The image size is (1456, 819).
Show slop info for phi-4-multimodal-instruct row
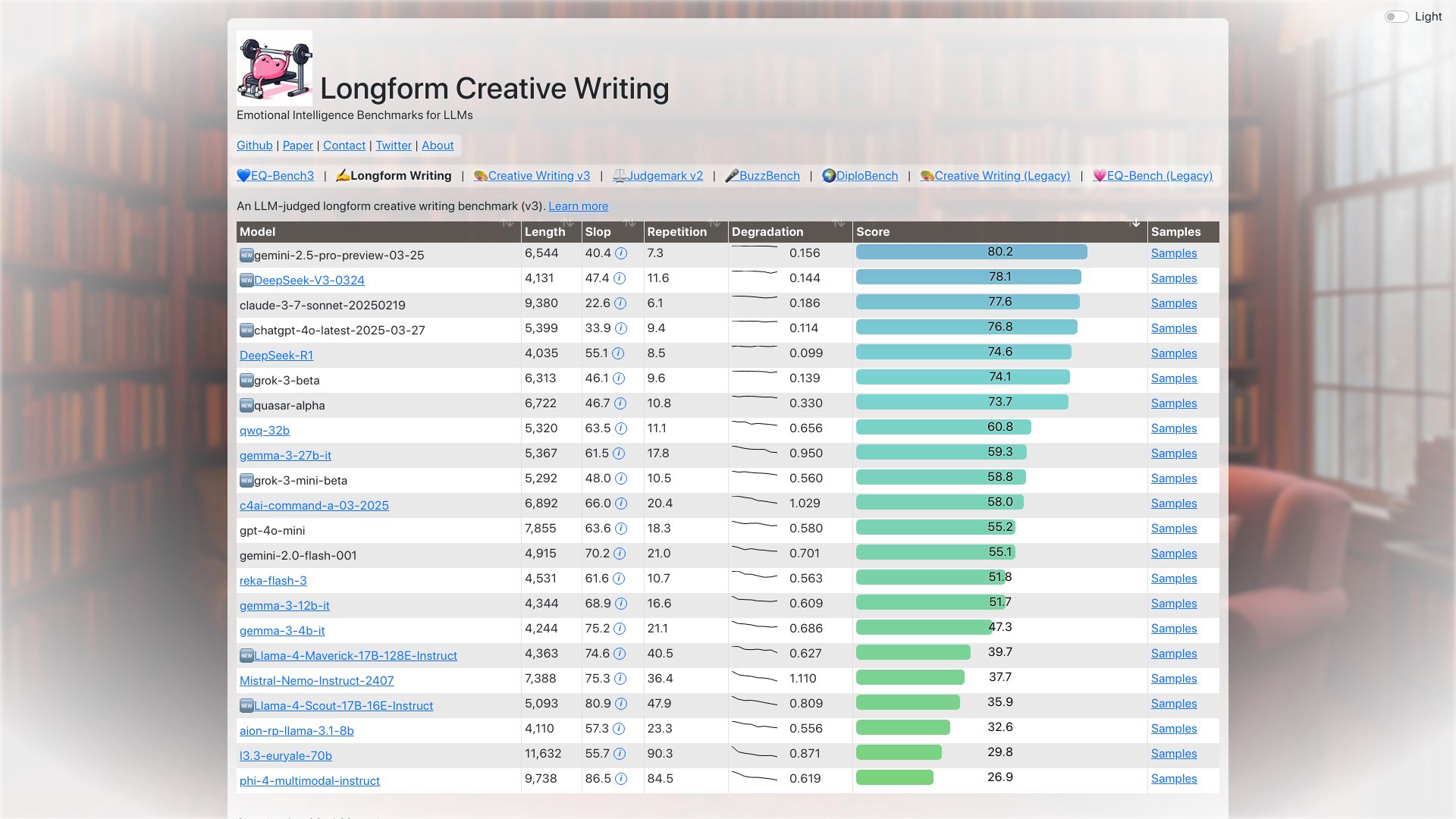click(x=621, y=779)
